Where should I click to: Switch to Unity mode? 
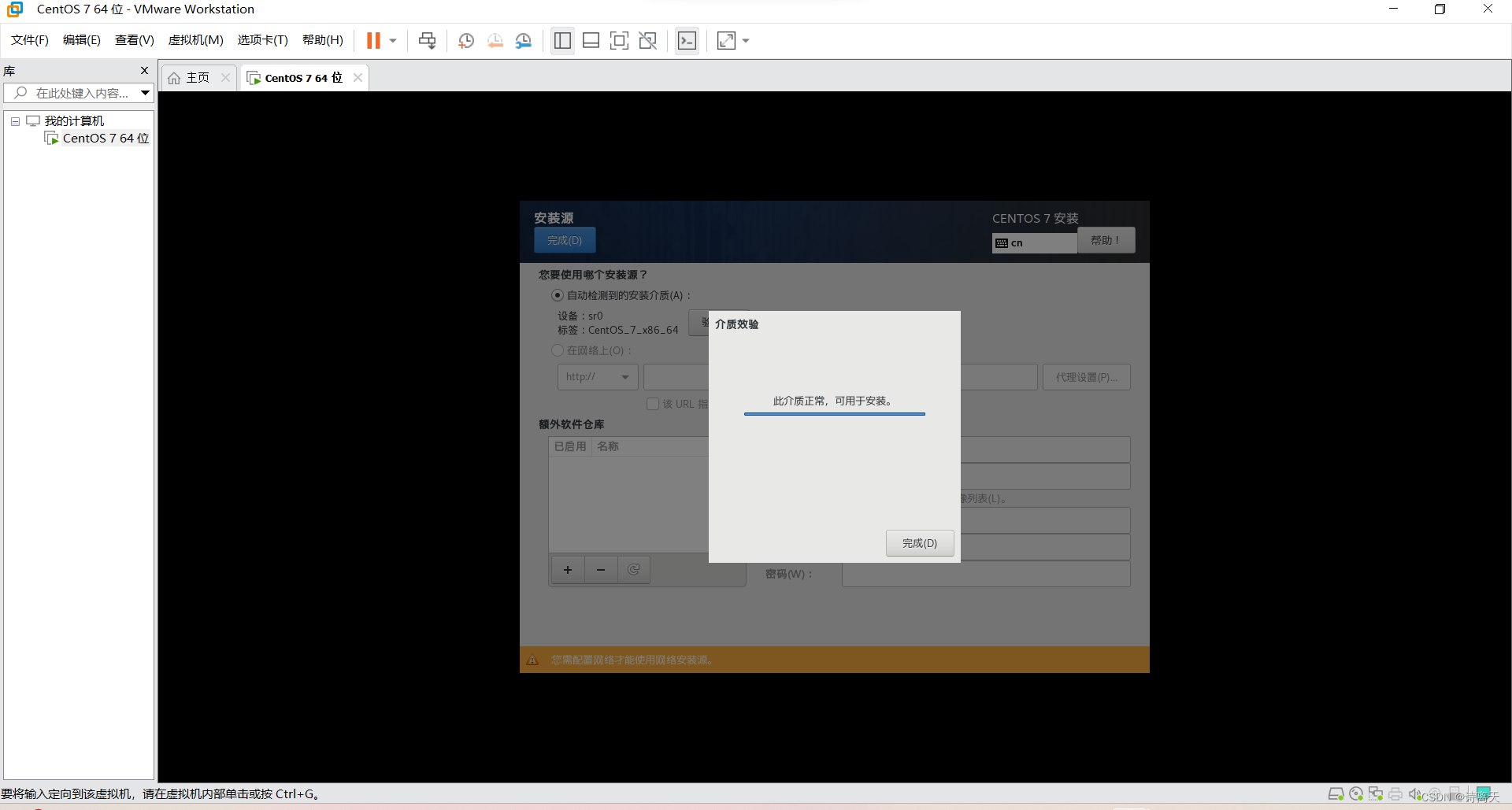(647, 41)
